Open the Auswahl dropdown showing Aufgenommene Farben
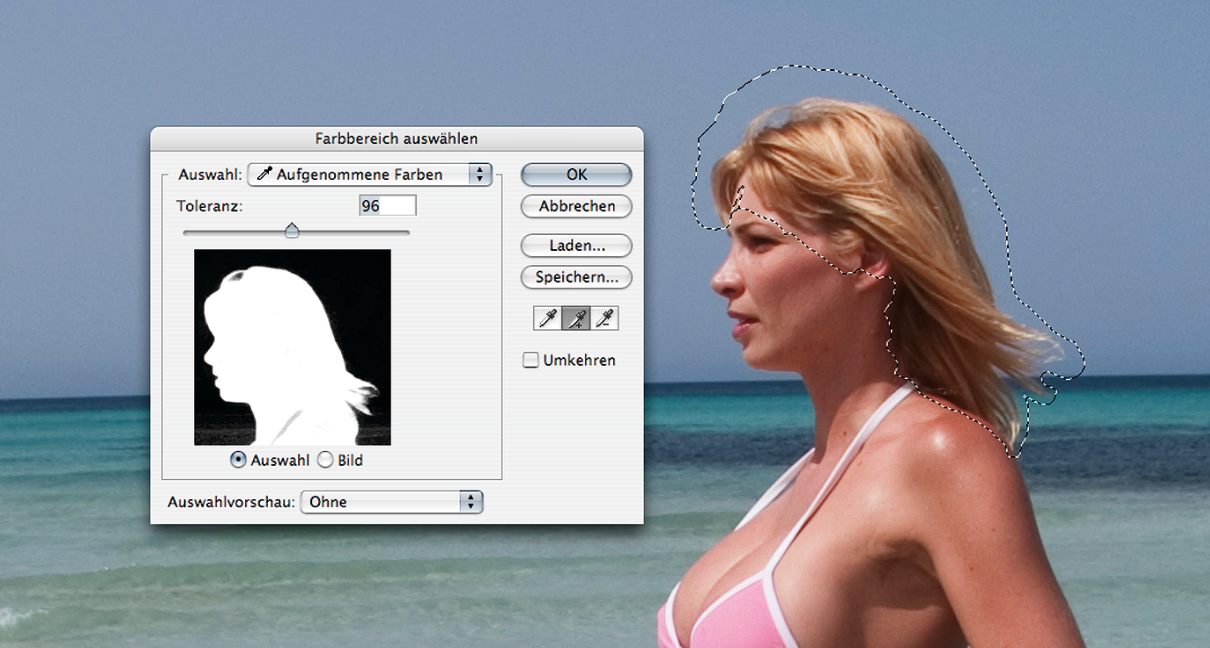 [x=370, y=174]
